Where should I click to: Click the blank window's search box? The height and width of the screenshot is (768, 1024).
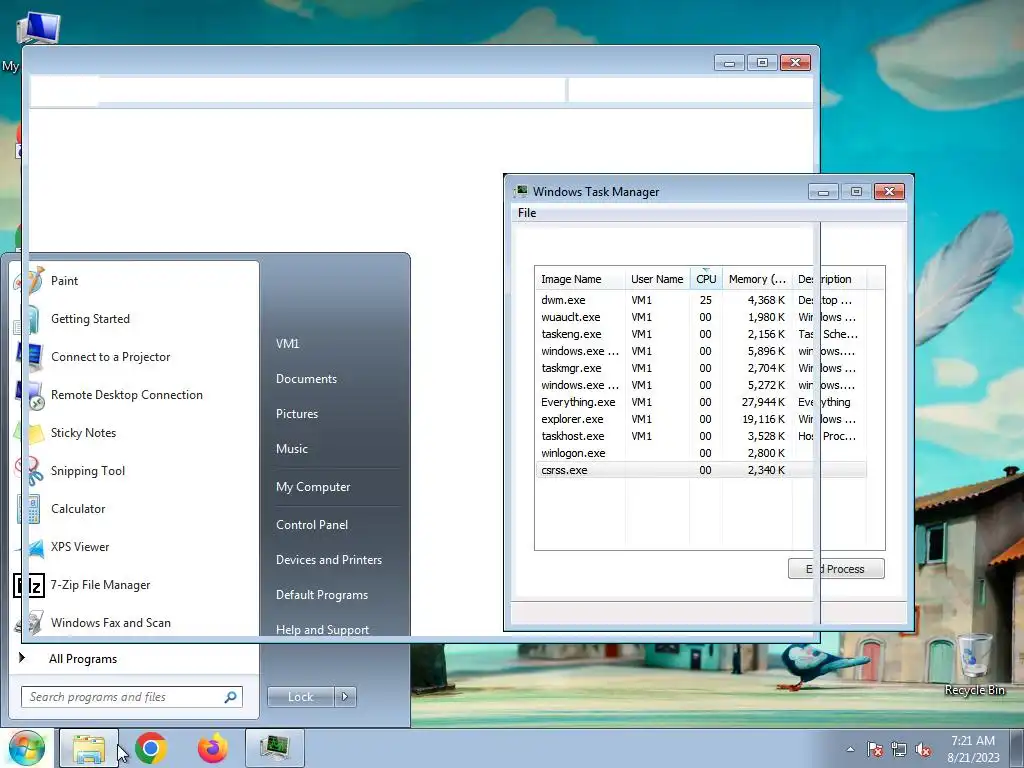690,89
